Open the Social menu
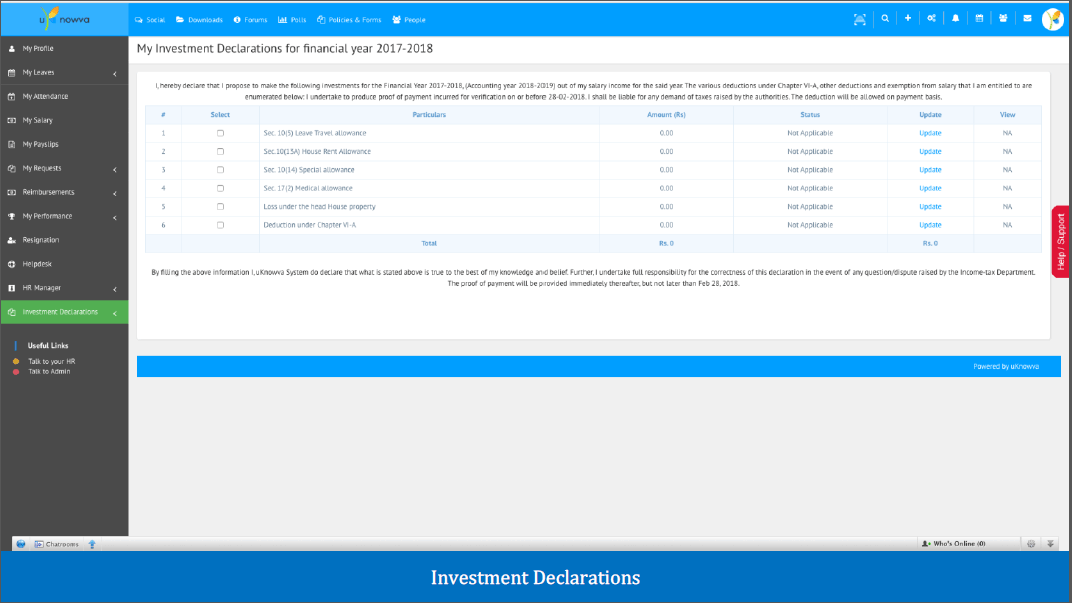 150,20
